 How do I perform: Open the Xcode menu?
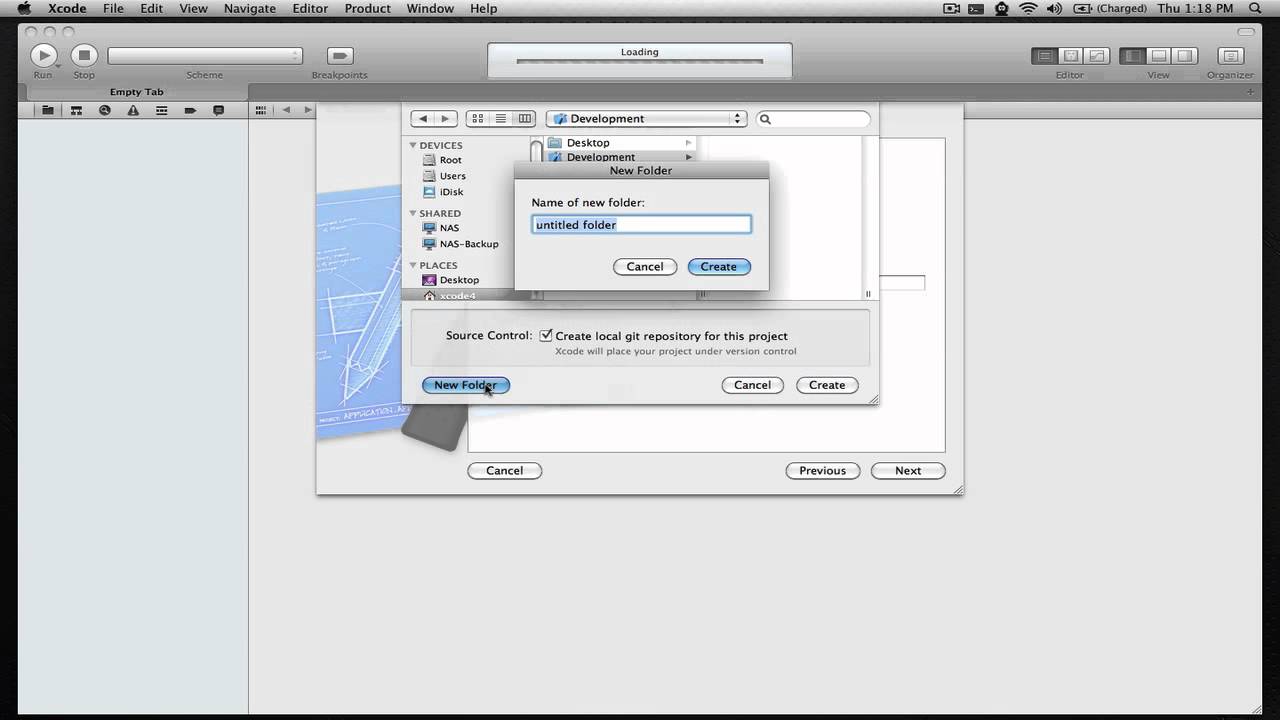tap(67, 8)
